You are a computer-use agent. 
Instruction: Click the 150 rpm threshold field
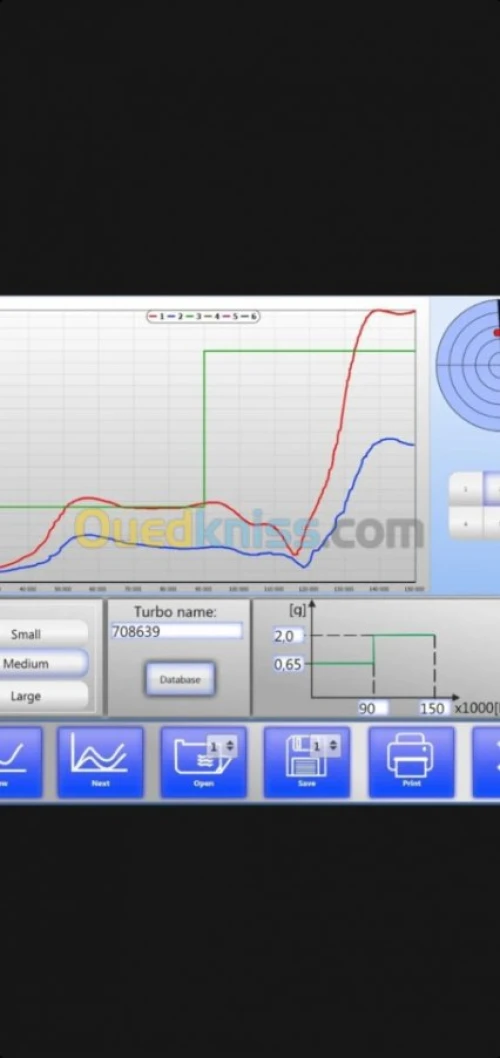click(433, 708)
